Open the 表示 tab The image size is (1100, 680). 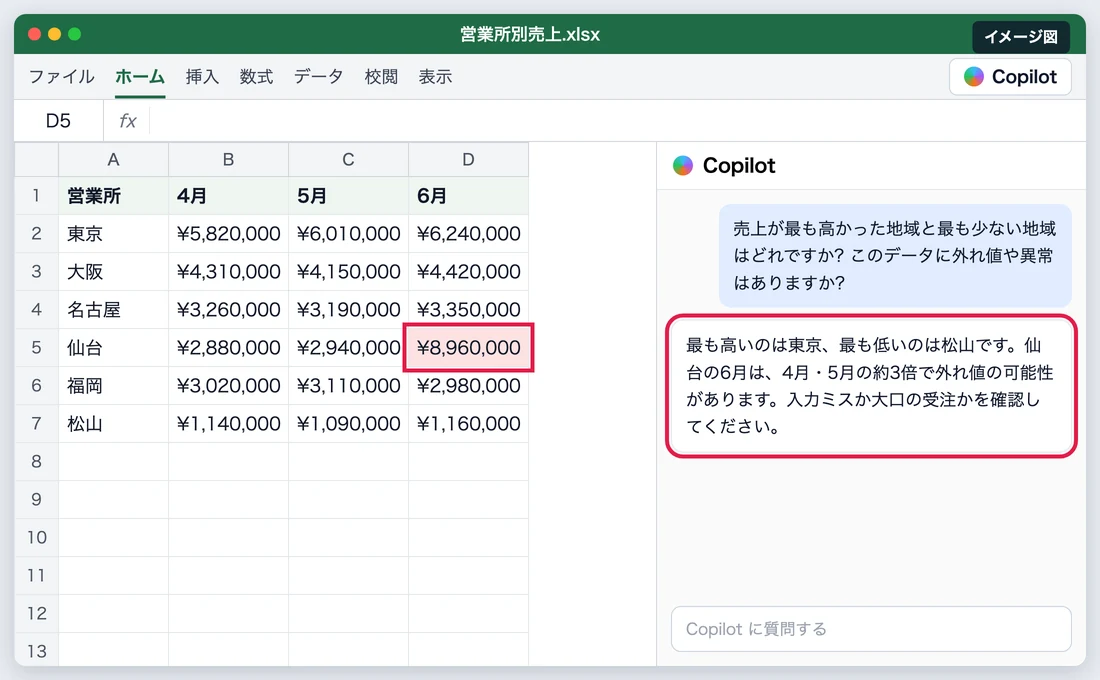click(435, 76)
